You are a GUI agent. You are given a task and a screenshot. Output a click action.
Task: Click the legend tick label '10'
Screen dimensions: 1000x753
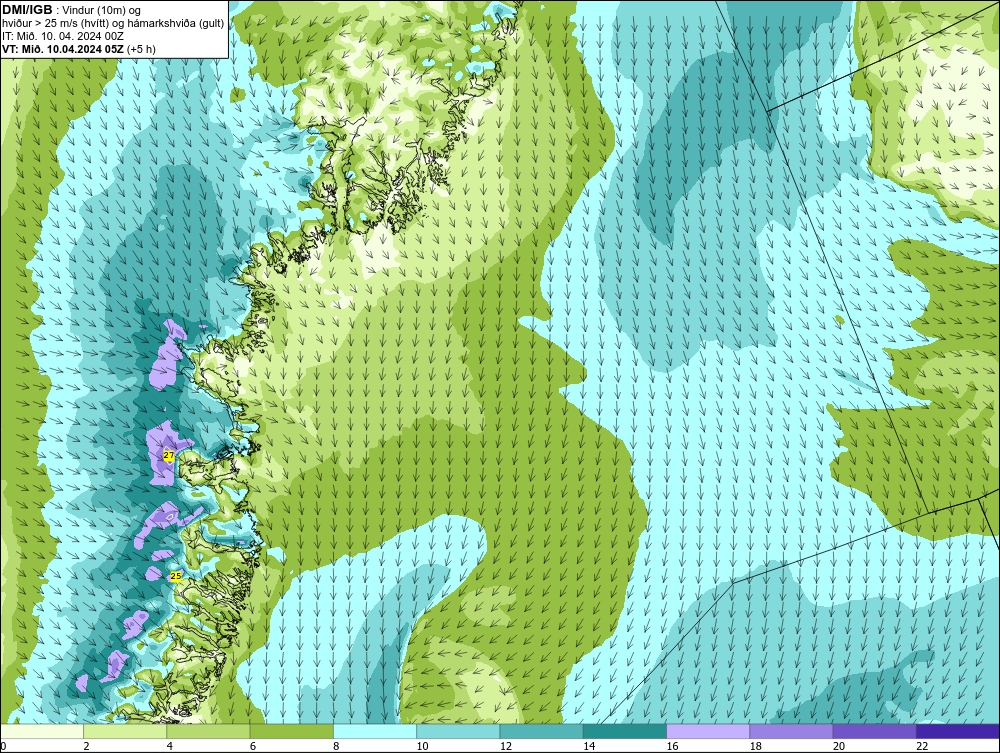(x=422, y=747)
